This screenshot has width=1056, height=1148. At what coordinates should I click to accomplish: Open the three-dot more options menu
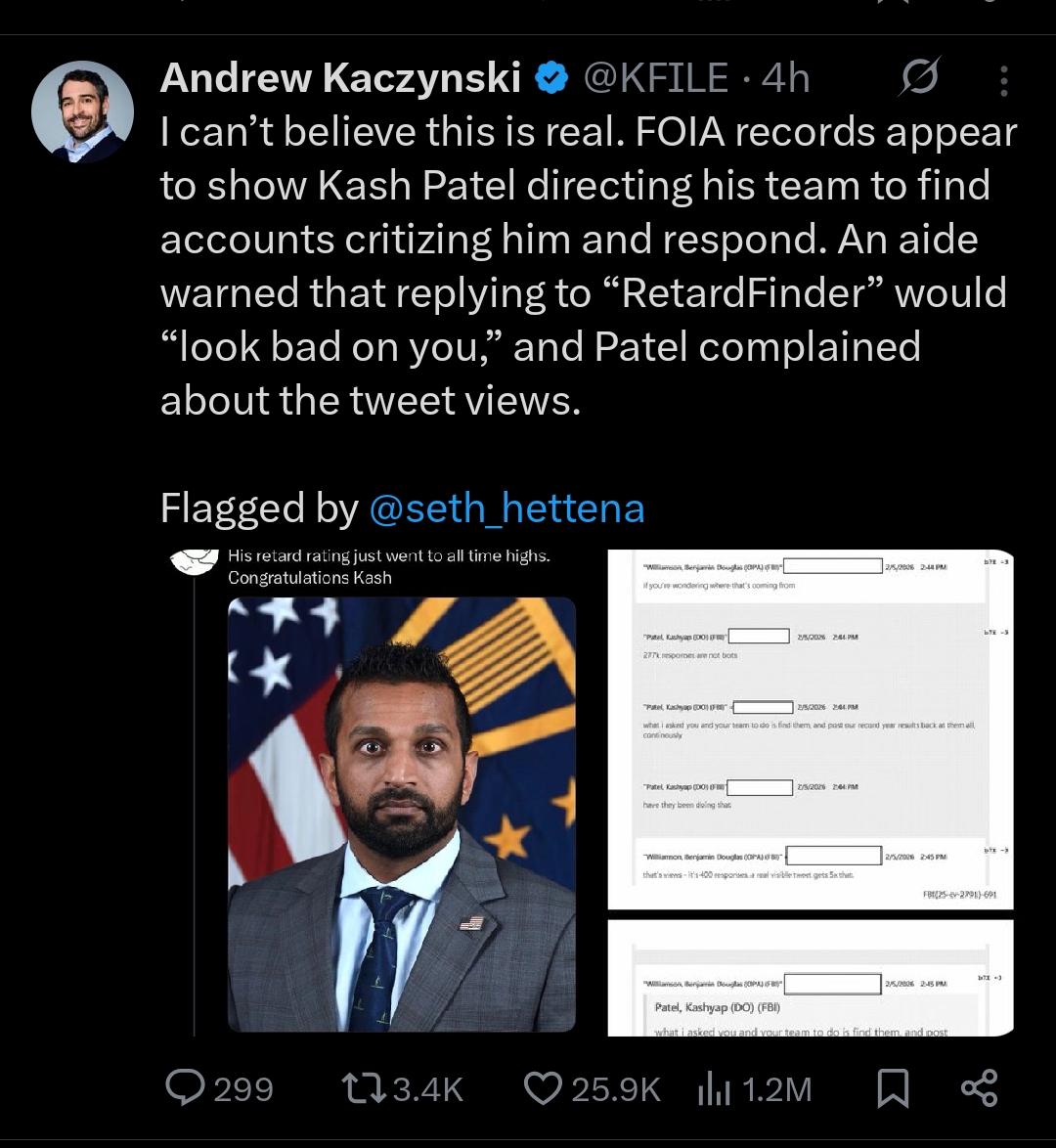(1004, 81)
